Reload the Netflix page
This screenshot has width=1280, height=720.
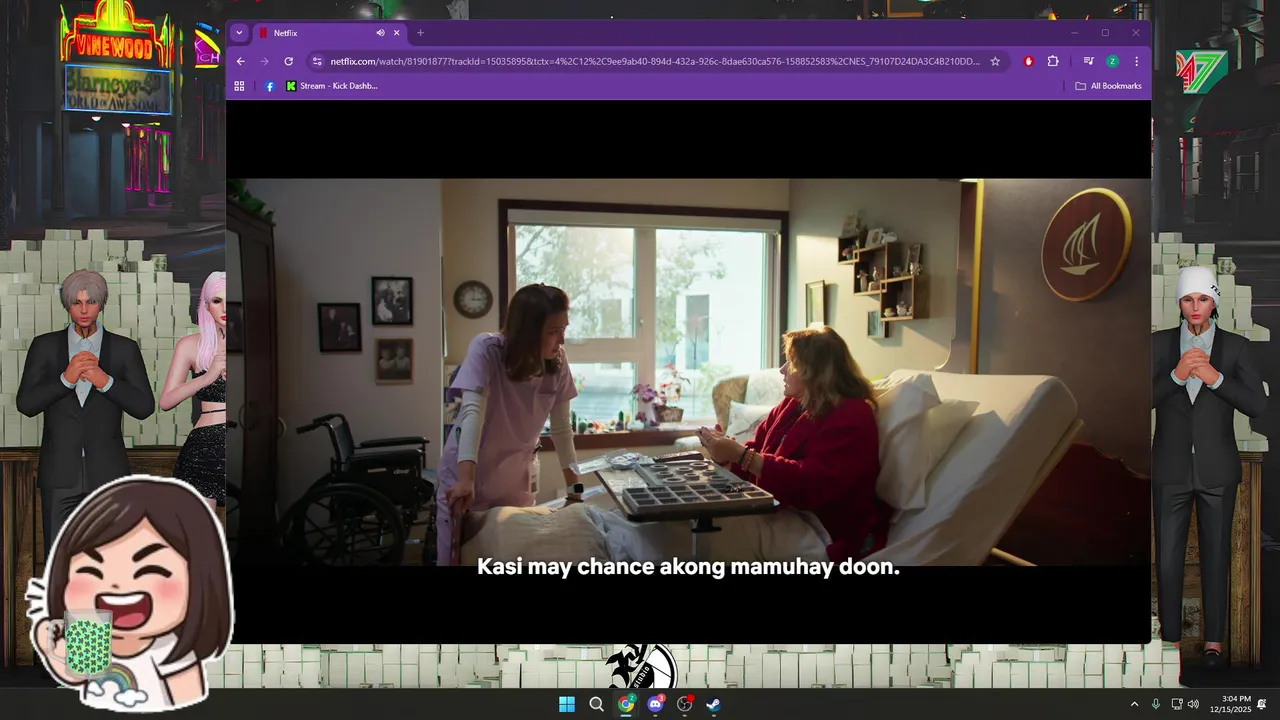click(x=289, y=61)
